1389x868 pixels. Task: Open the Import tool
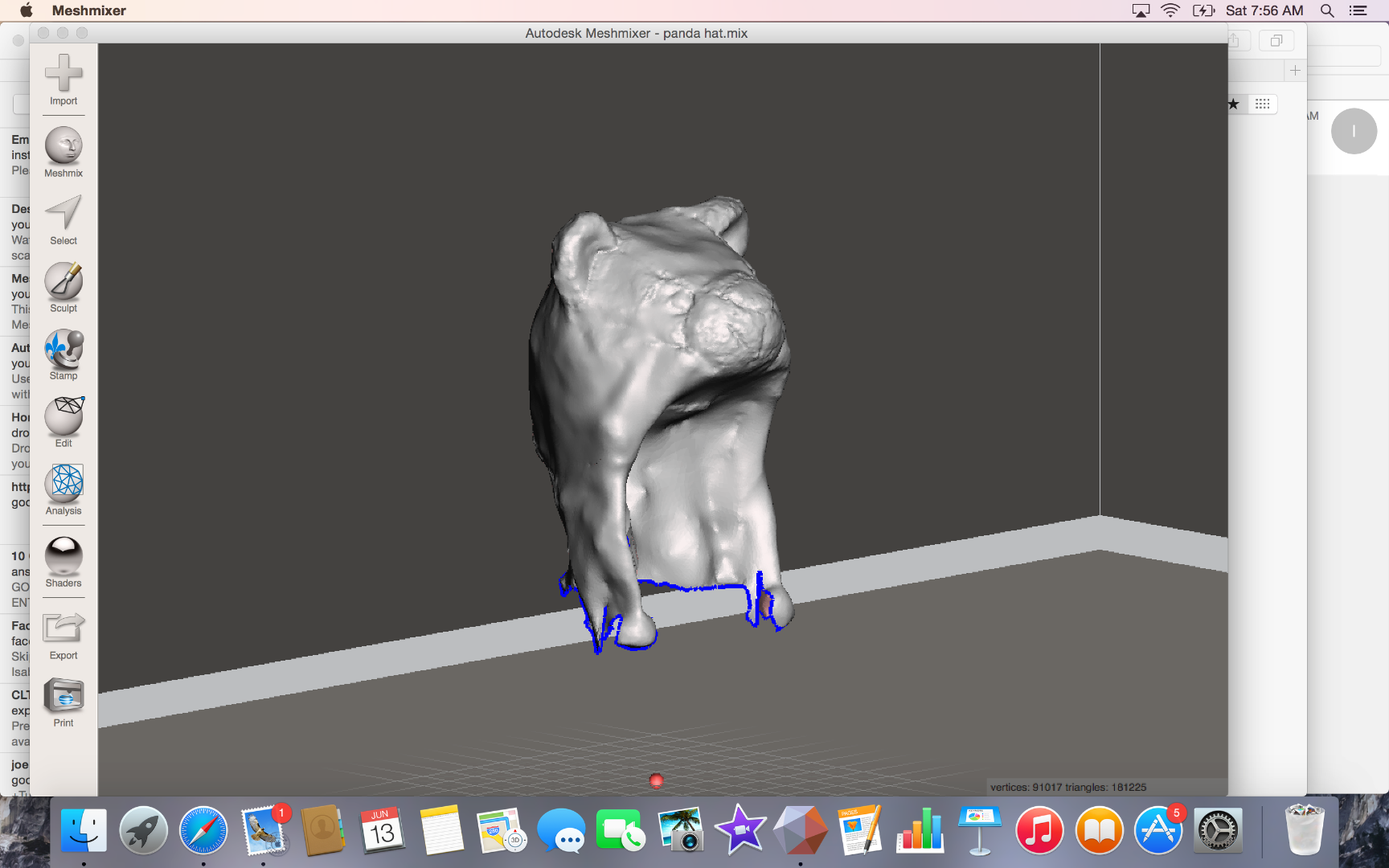(64, 80)
